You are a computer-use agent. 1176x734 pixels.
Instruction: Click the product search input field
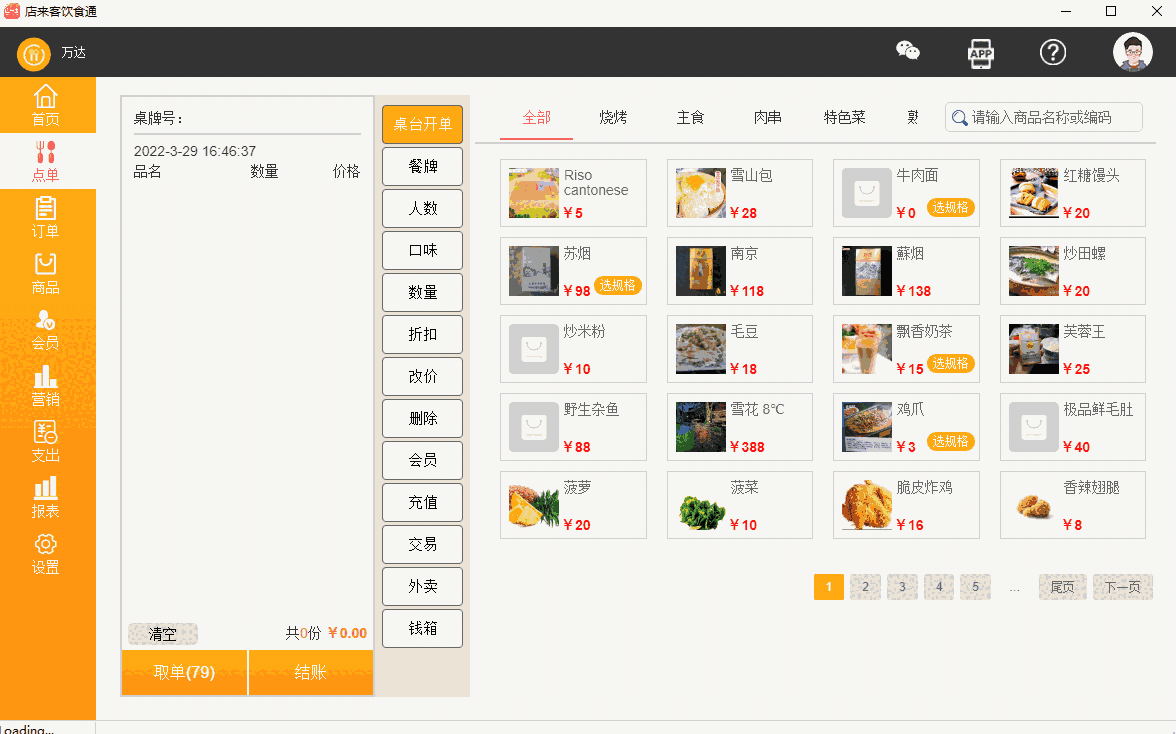coord(1043,117)
